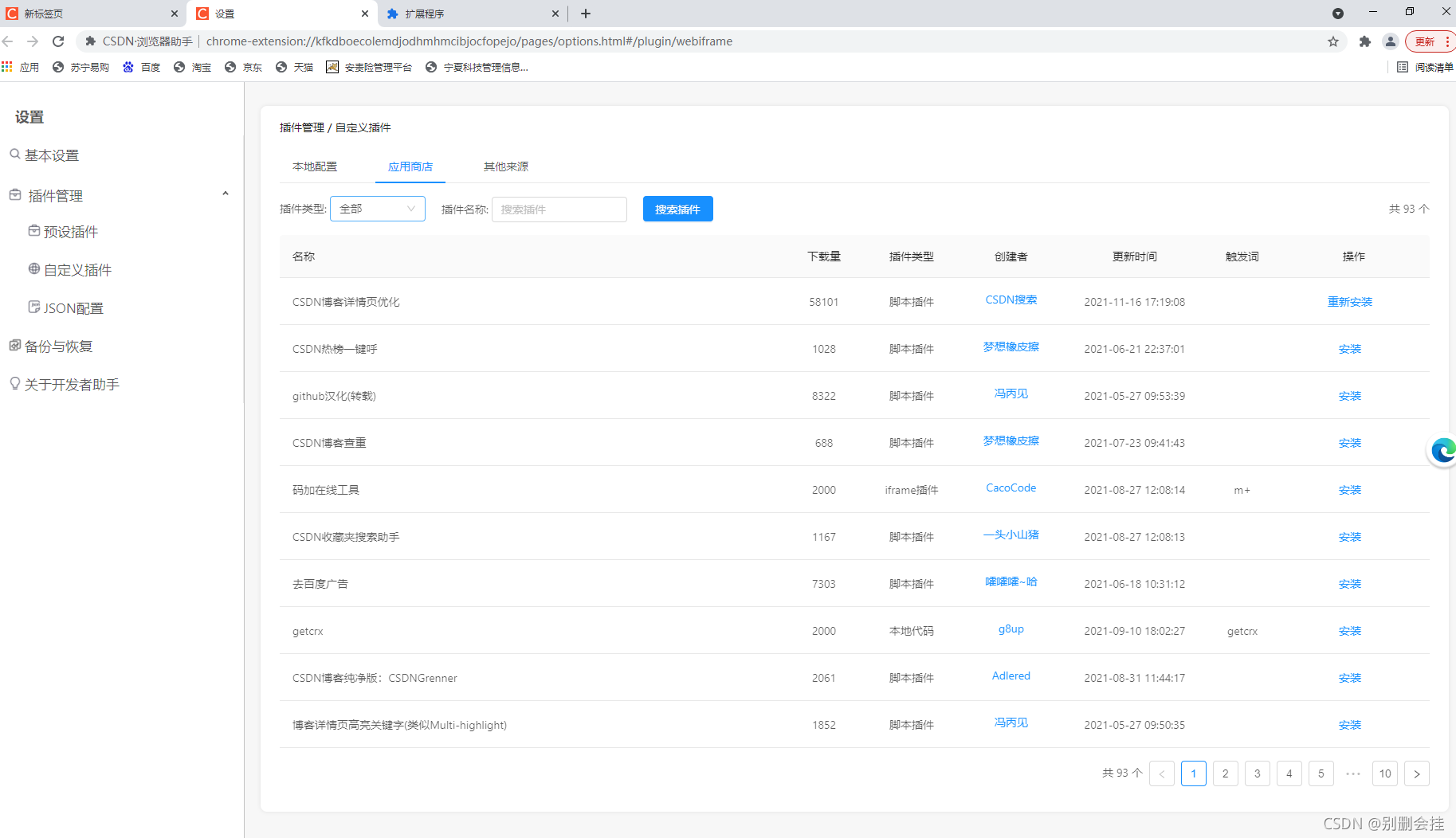Open the 百度 bookmark
Viewport: 1456px width, 838px height.
click(141, 67)
